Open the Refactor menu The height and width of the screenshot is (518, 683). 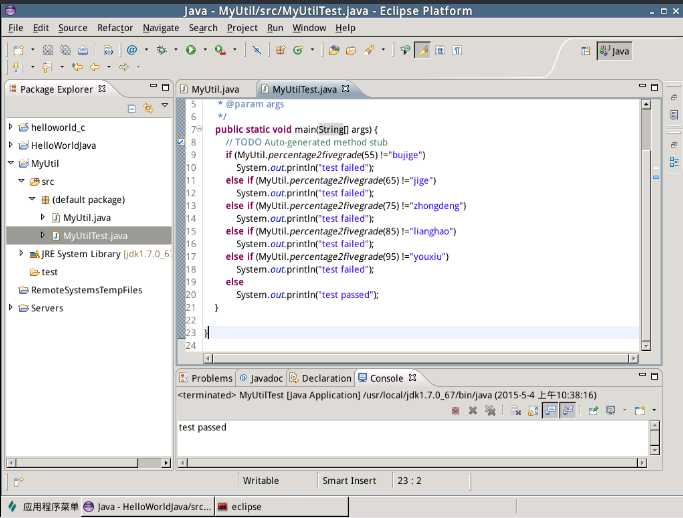115,28
